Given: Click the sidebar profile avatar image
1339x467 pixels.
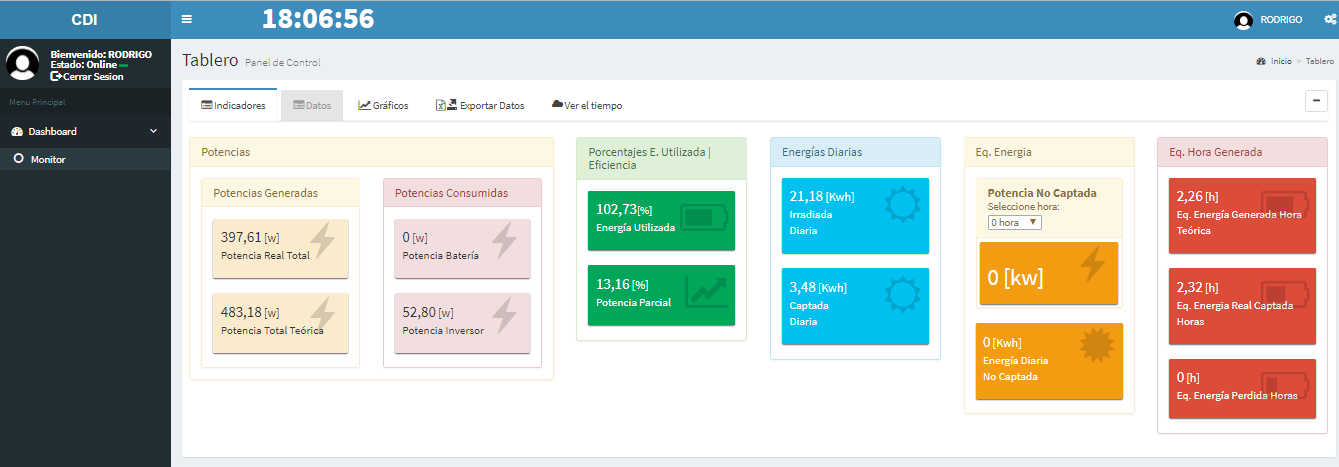Looking at the screenshot, I should click(x=22, y=63).
